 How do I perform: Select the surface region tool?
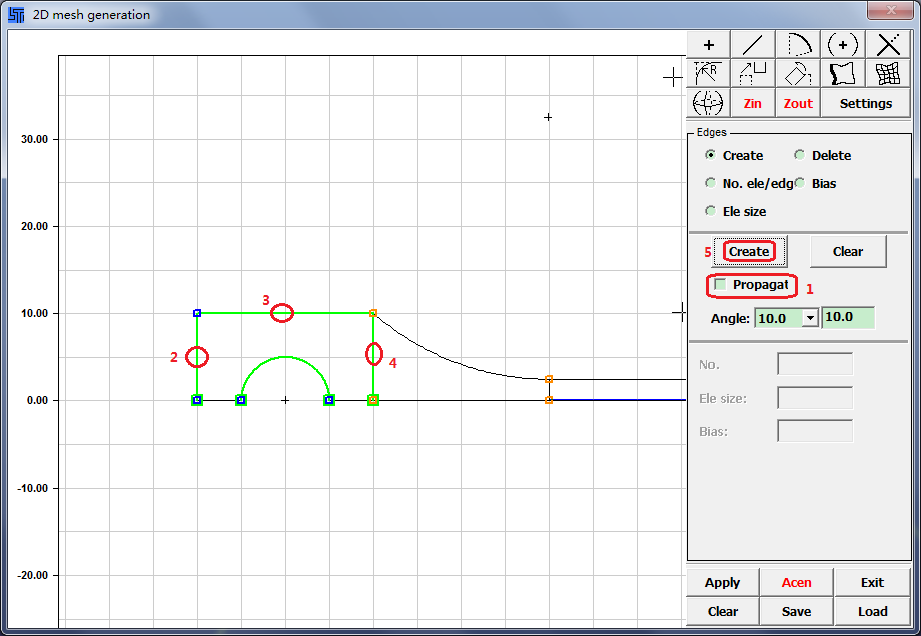pyautogui.click(x=843, y=73)
